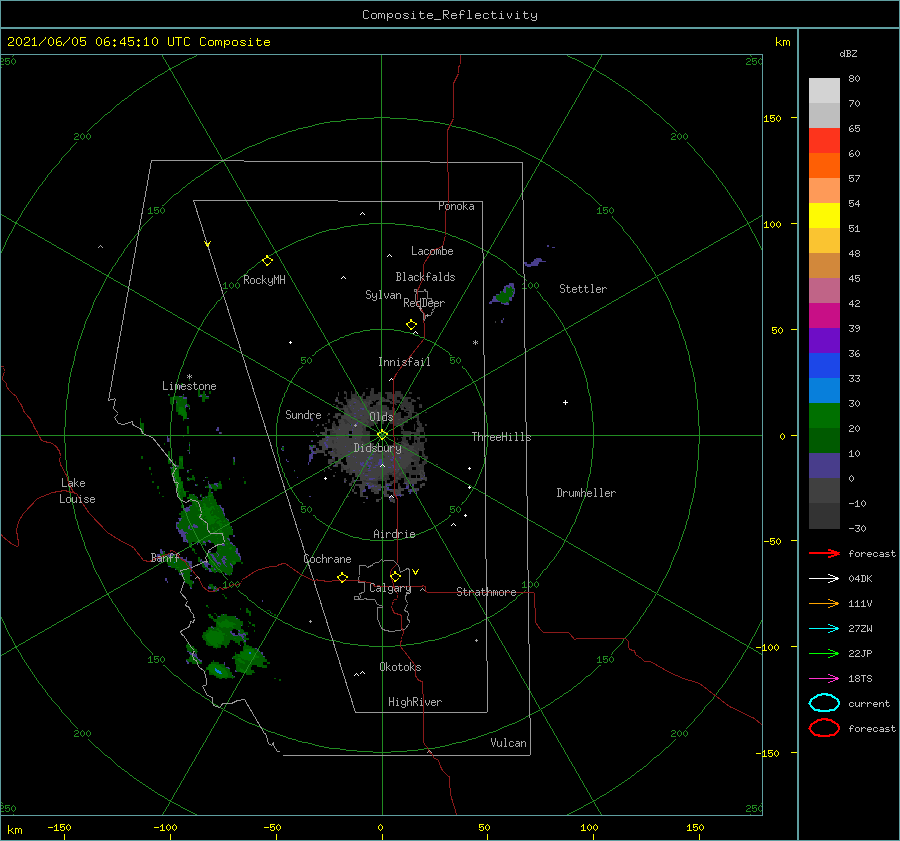Select the 42 dBZ pink color swatch

click(824, 290)
